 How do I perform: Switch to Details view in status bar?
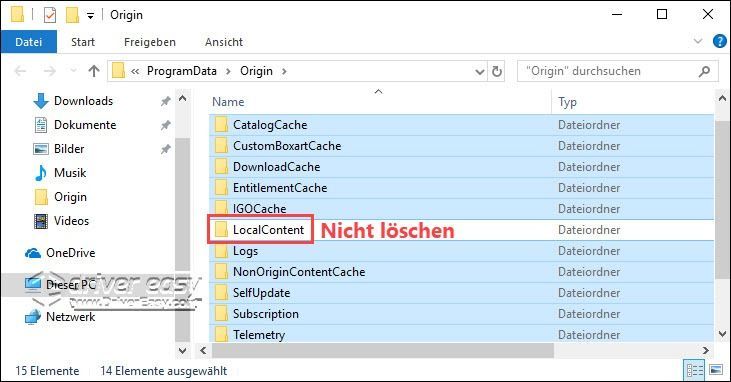coord(694,370)
